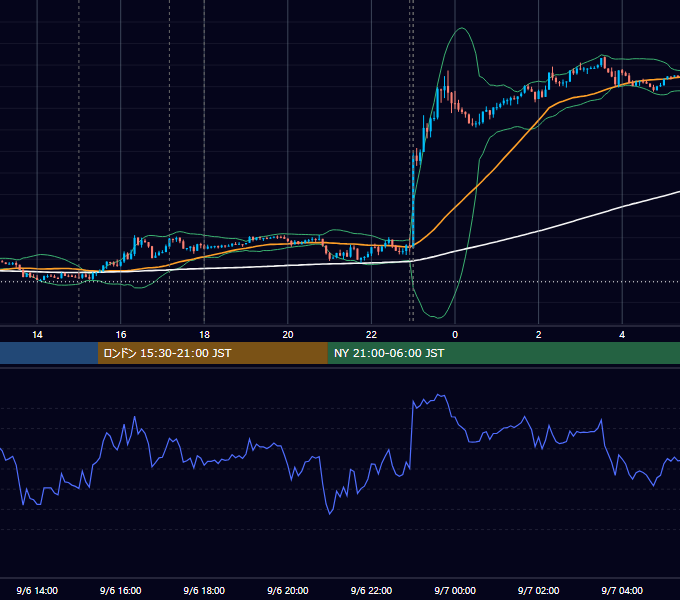This screenshot has height=600, width=680.
Task: Click the 16 hour axis label
Action: pyautogui.click(x=121, y=335)
